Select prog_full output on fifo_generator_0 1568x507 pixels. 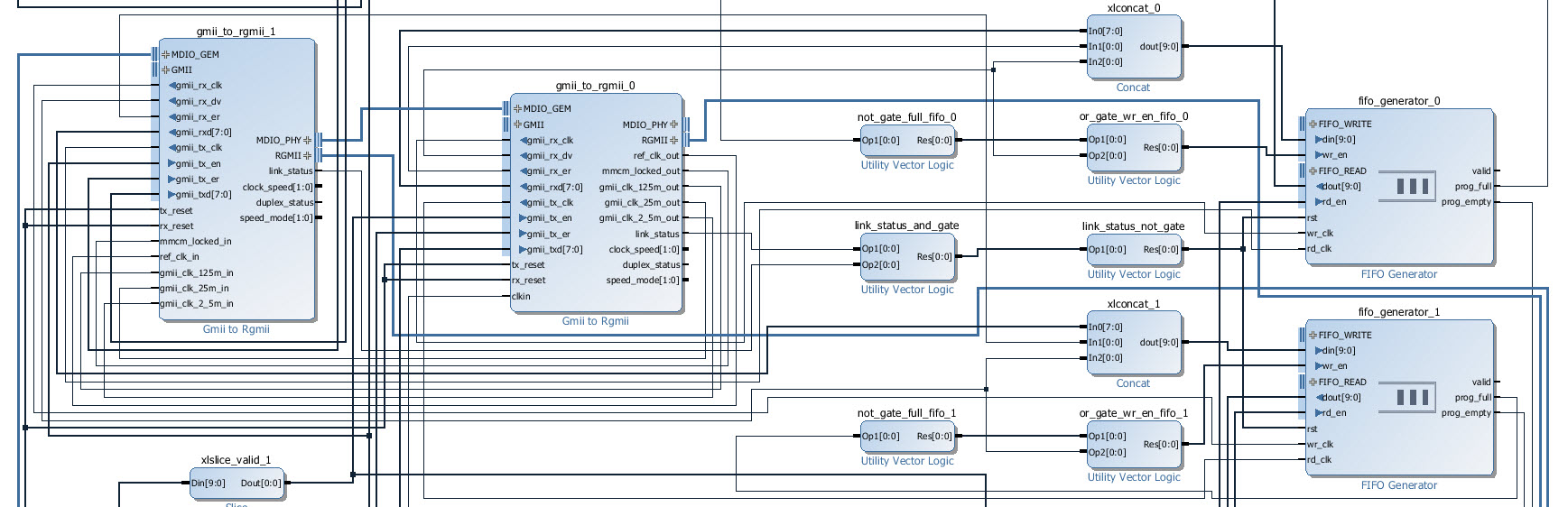point(1473,186)
